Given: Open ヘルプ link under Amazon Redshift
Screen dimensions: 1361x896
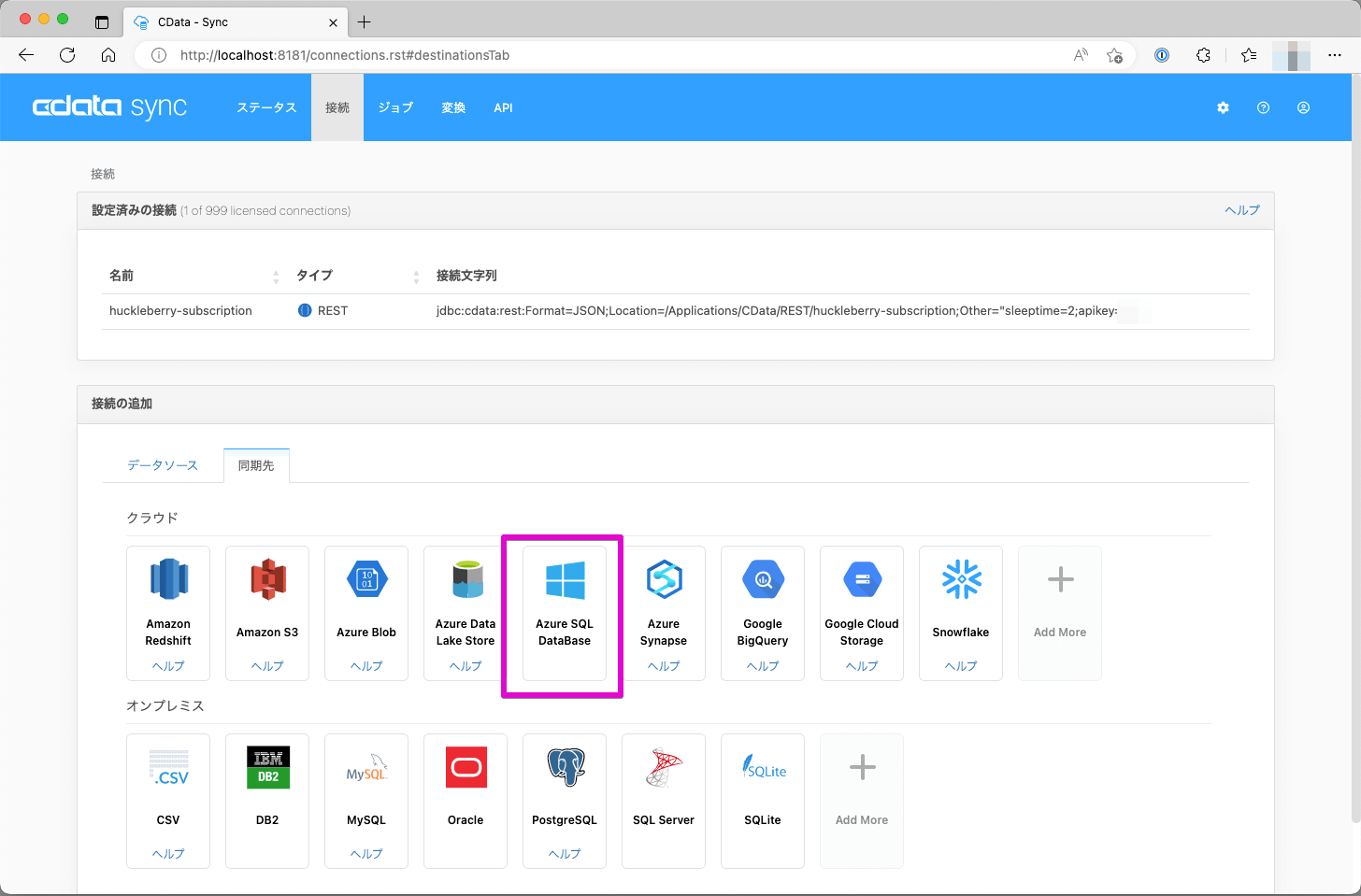Looking at the screenshot, I should [x=168, y=666].
